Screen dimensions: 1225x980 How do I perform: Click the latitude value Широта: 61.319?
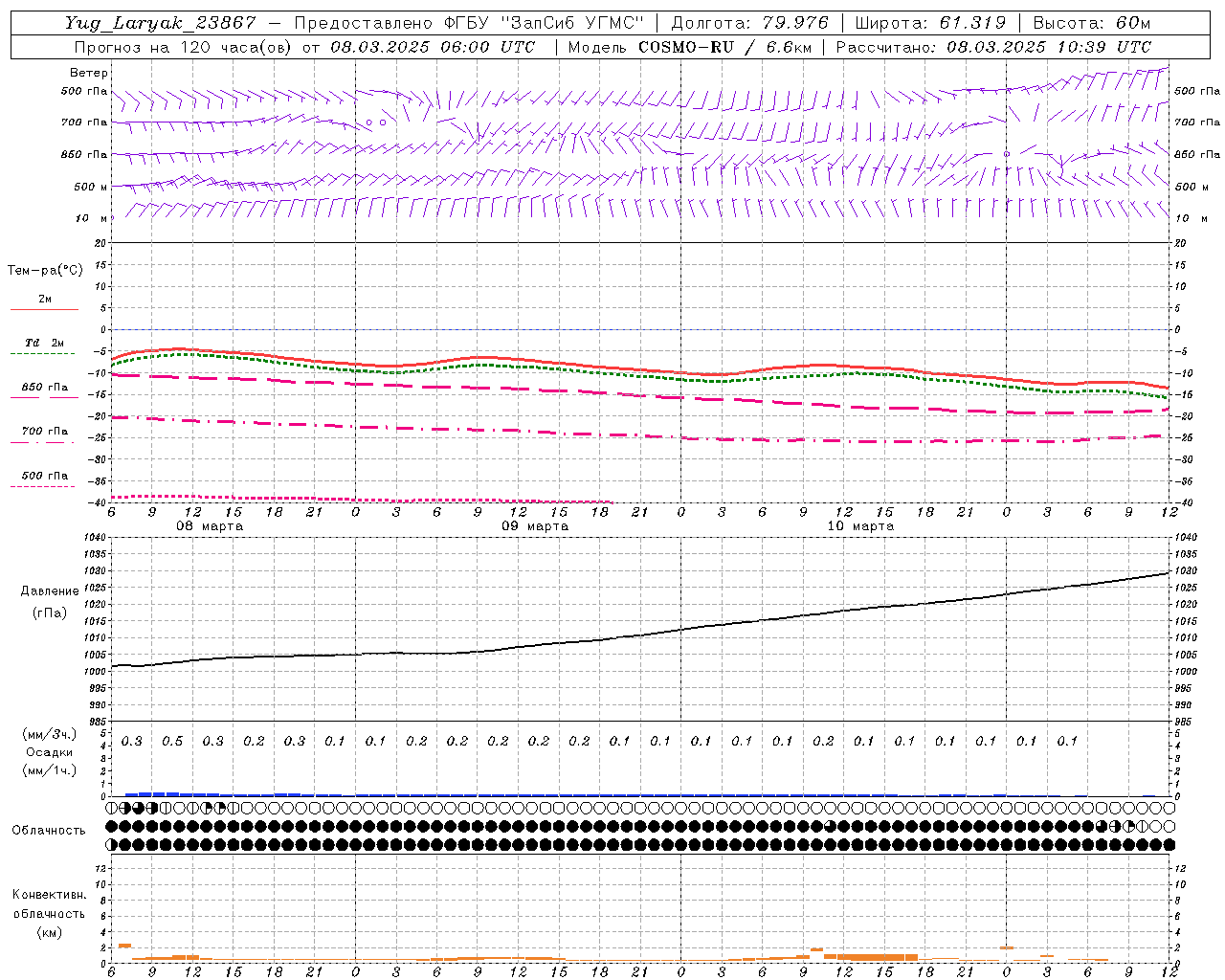point(930,23)
